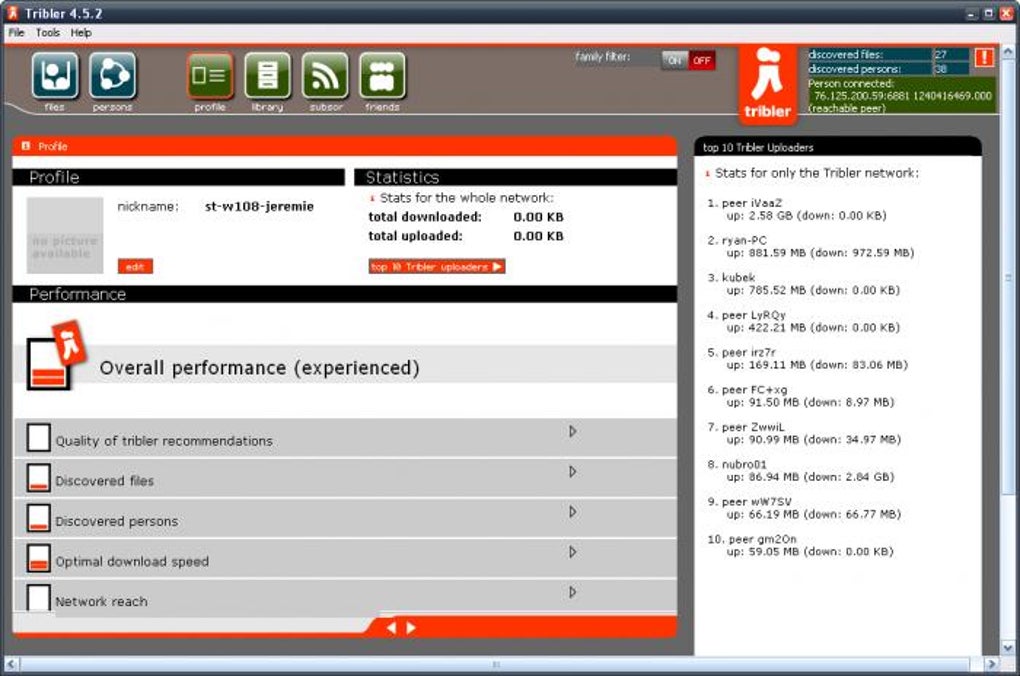Expand the Optimal download speed arrow

pyautogui.click(x=572, y=552)
